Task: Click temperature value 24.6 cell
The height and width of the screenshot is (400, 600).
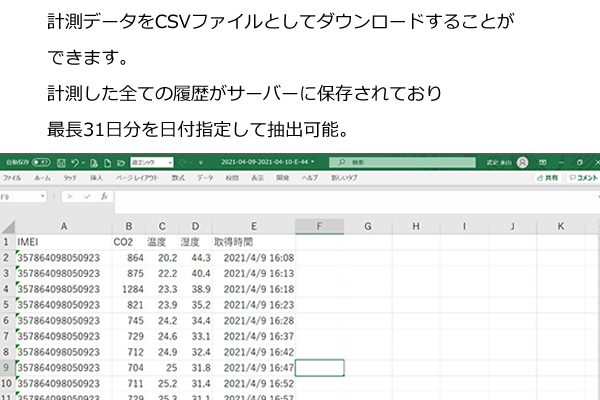Action: 162,336
